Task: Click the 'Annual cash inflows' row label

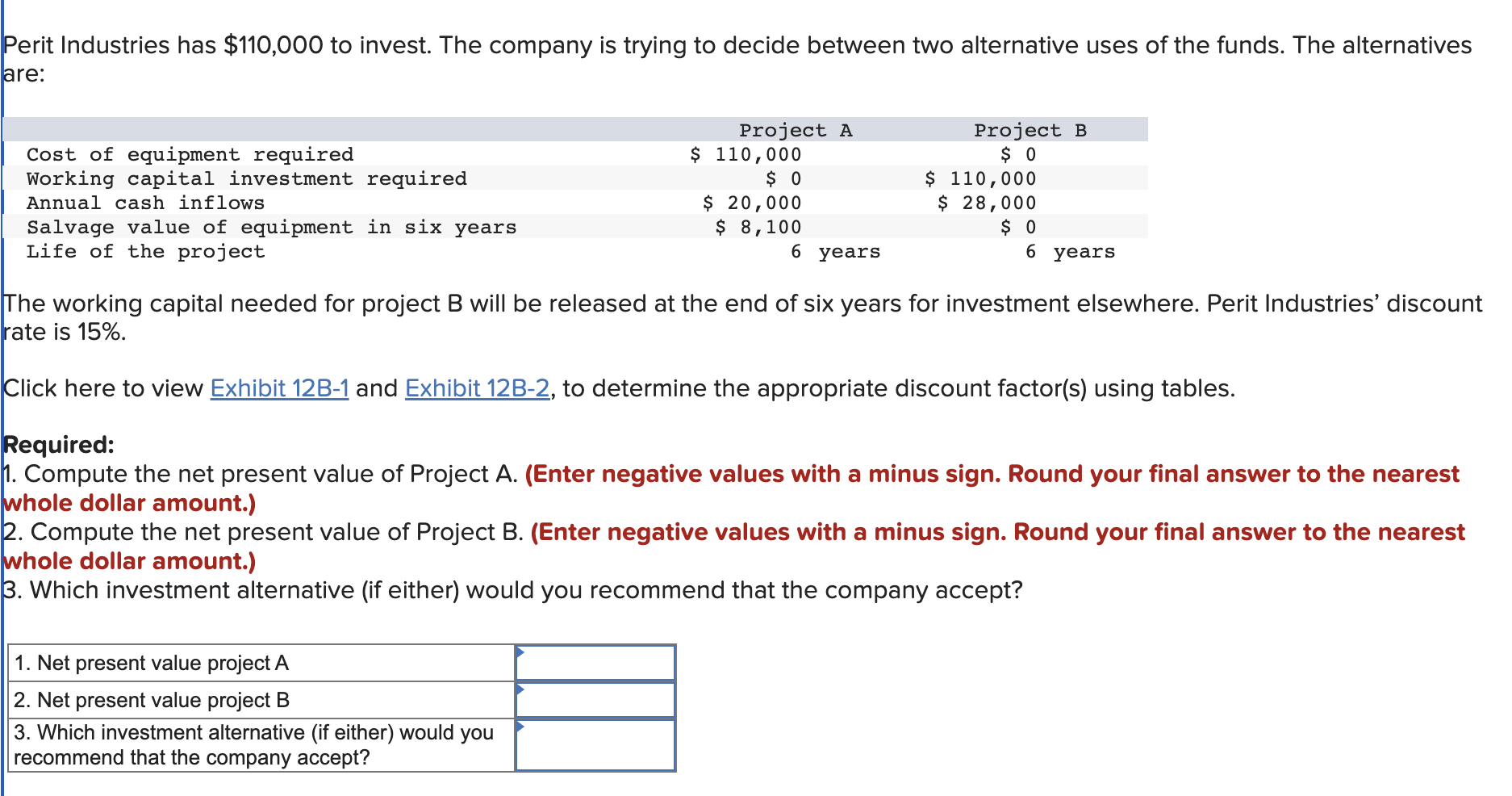Action: click(145, 203)
